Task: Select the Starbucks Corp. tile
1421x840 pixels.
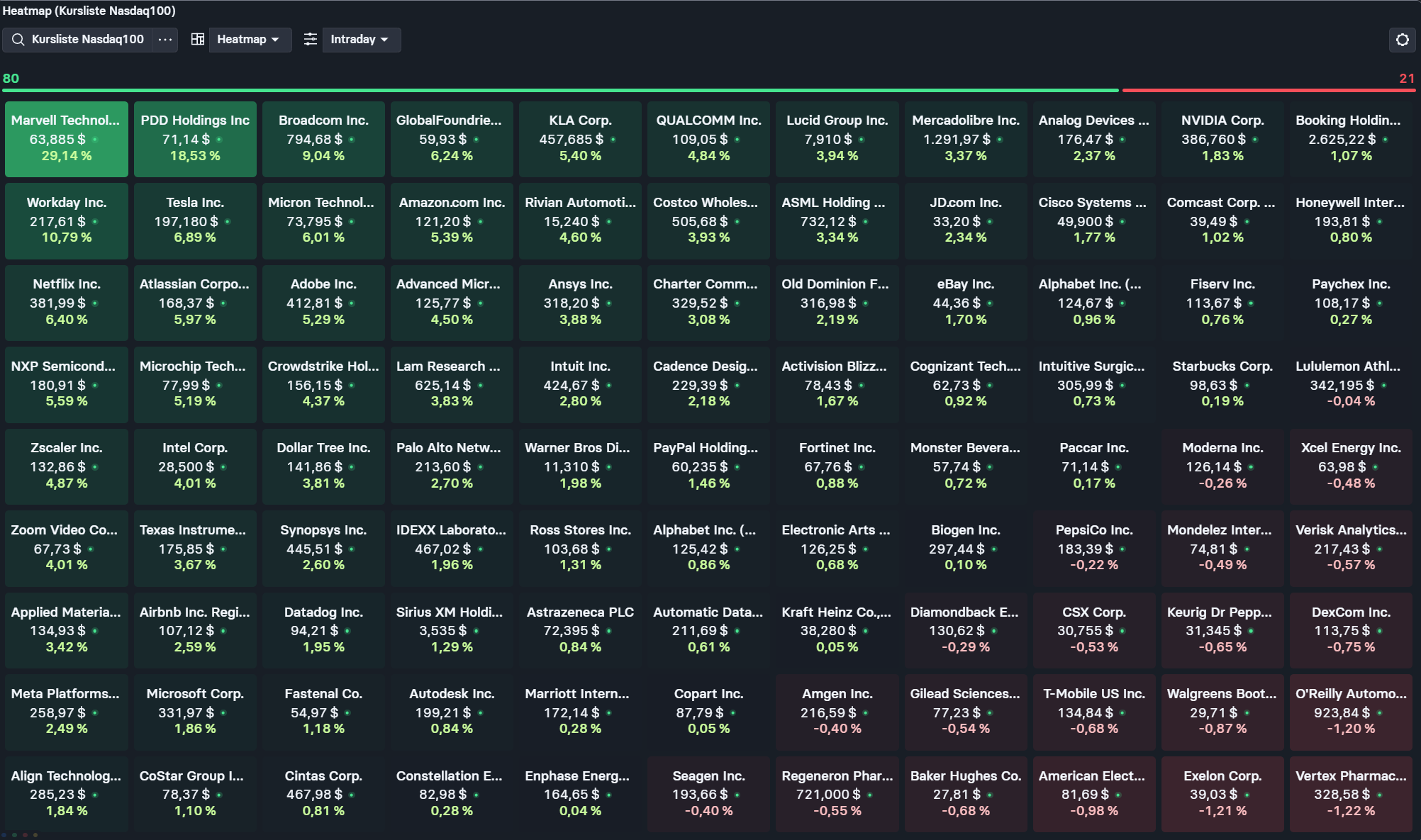Action: click(x=1222, y=385)
